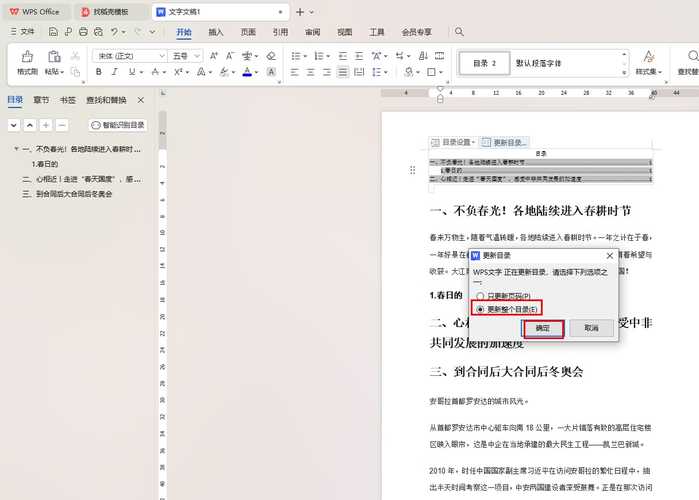Open the font name dropdown 宋体 (正文)

tap(162, 56)
